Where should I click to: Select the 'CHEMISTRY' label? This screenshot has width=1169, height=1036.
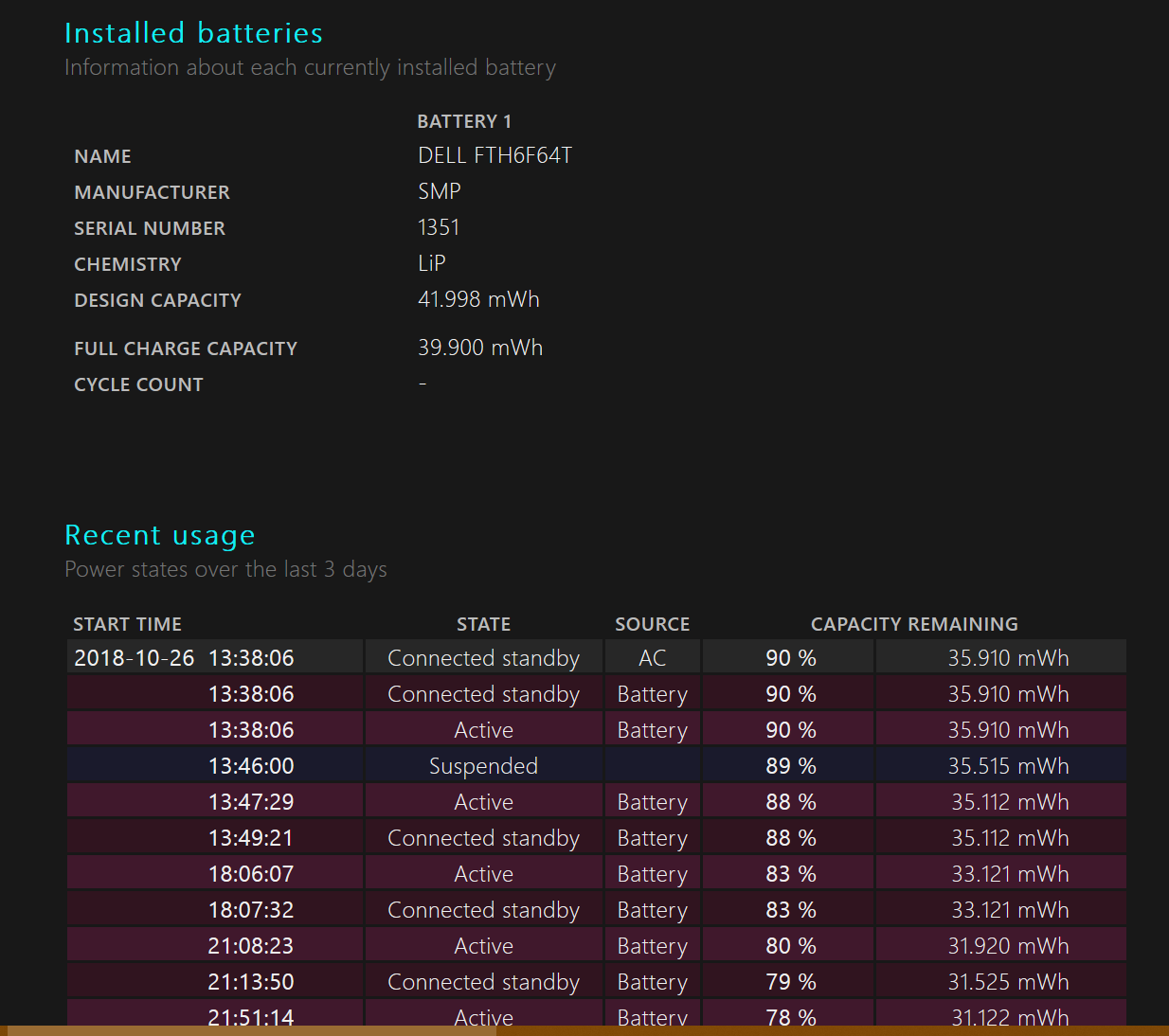pyautogui.click(x=127, y=264)
